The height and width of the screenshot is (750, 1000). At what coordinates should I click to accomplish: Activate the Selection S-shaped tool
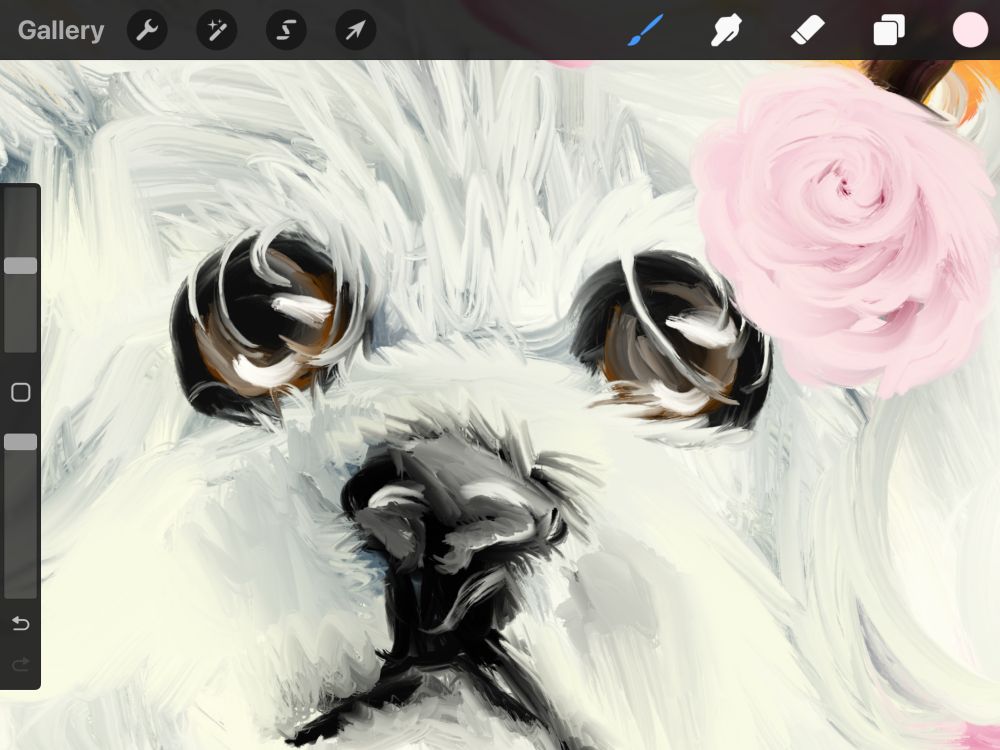(x=286, y=30)
